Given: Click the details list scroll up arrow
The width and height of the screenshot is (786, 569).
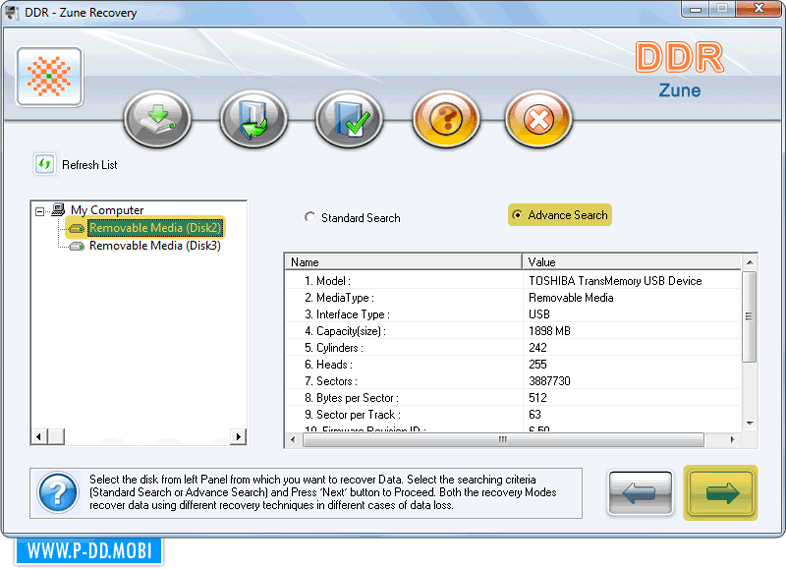Looking at the screenshot, I should [749, 262].
